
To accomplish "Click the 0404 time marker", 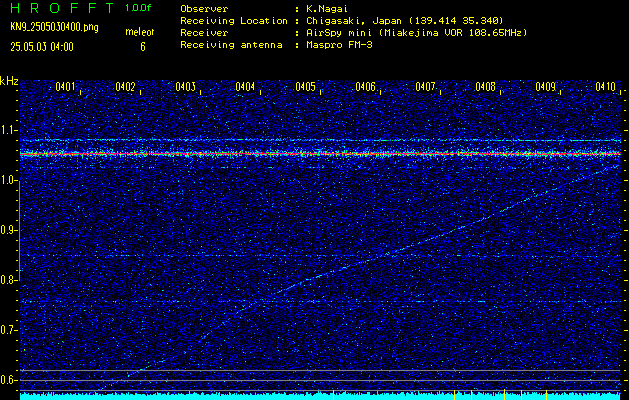I will point(246,86).
